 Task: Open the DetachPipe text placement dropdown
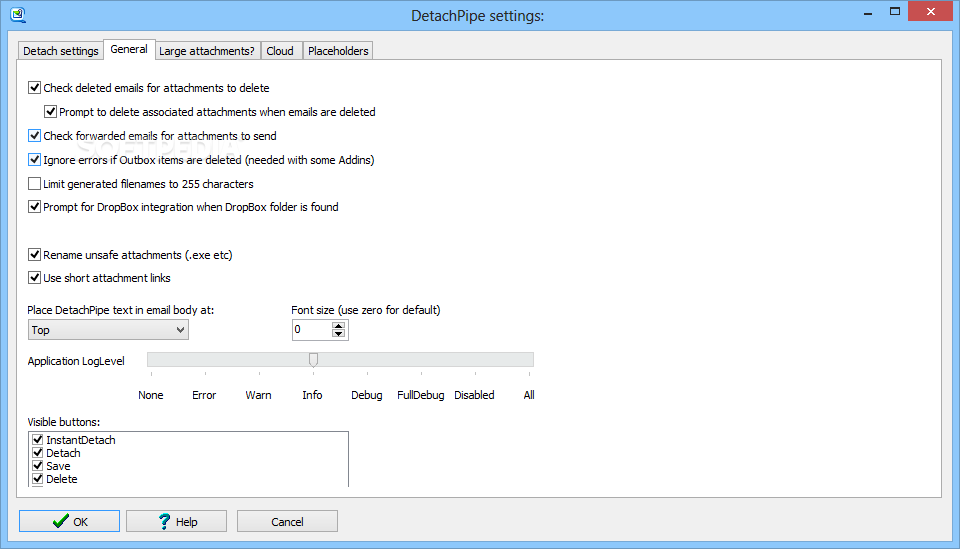point(108,330)
